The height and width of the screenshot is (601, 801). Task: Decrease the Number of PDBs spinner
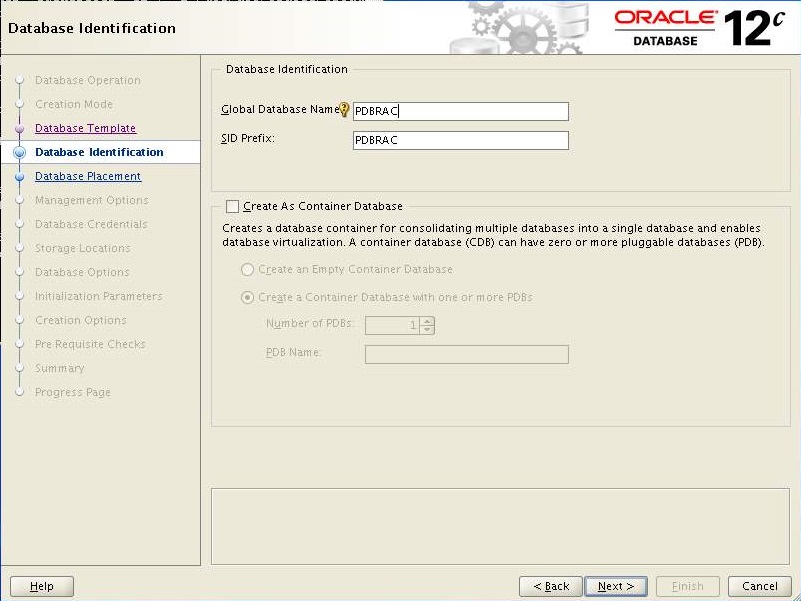[427, 330]
